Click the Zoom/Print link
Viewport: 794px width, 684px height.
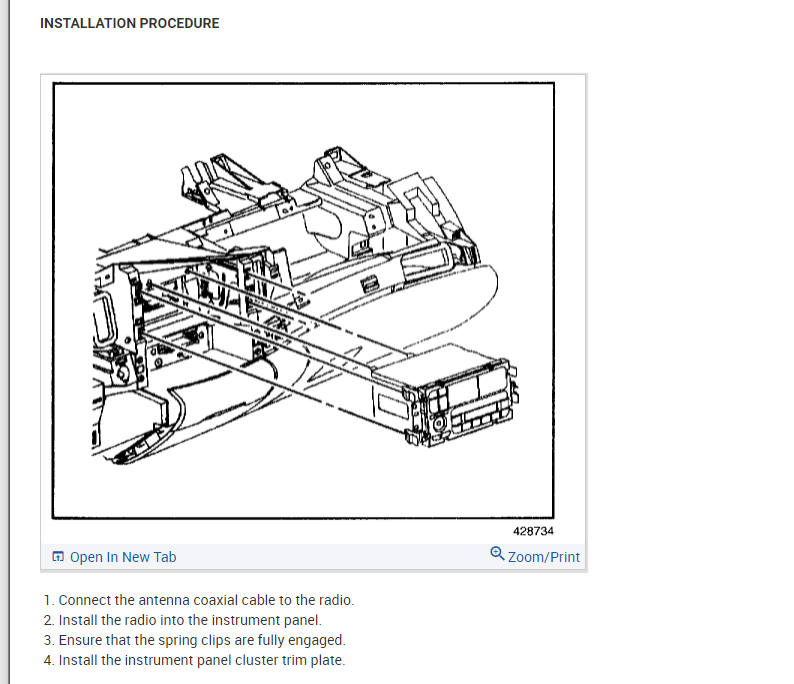(535, 556)
